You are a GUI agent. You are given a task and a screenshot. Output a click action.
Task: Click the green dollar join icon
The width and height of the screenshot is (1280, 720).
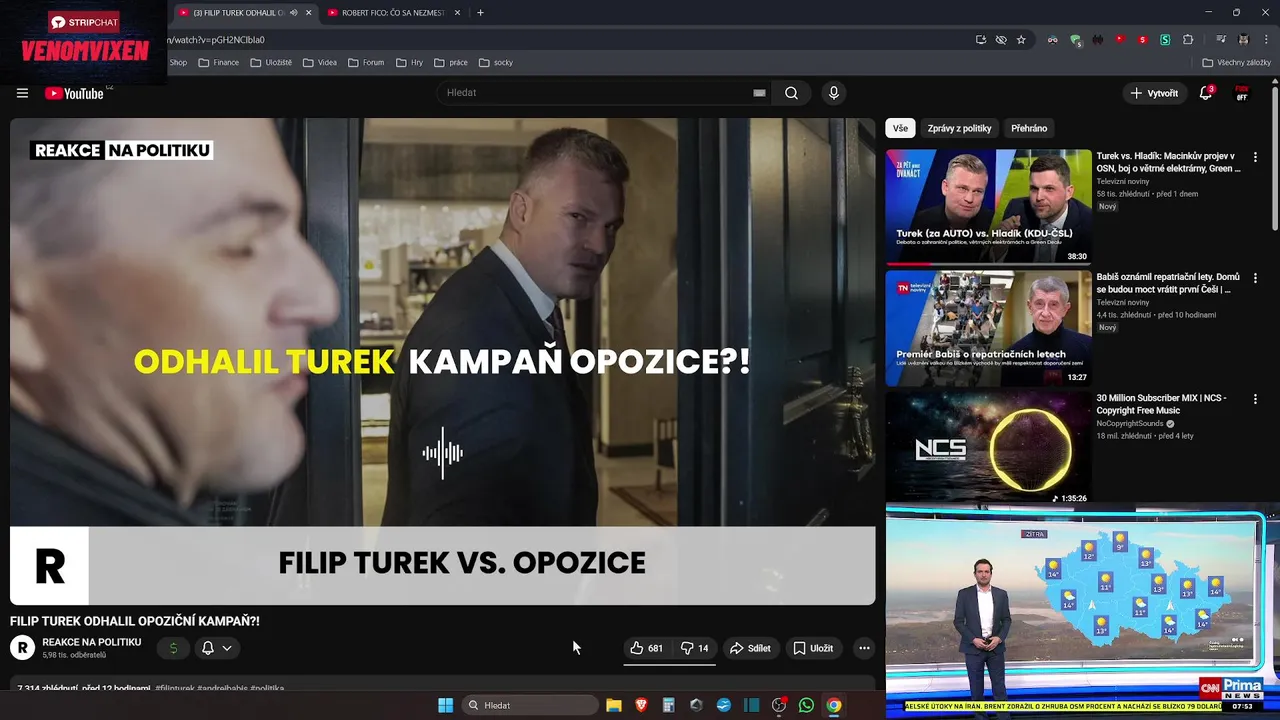[x=173, y=648]
